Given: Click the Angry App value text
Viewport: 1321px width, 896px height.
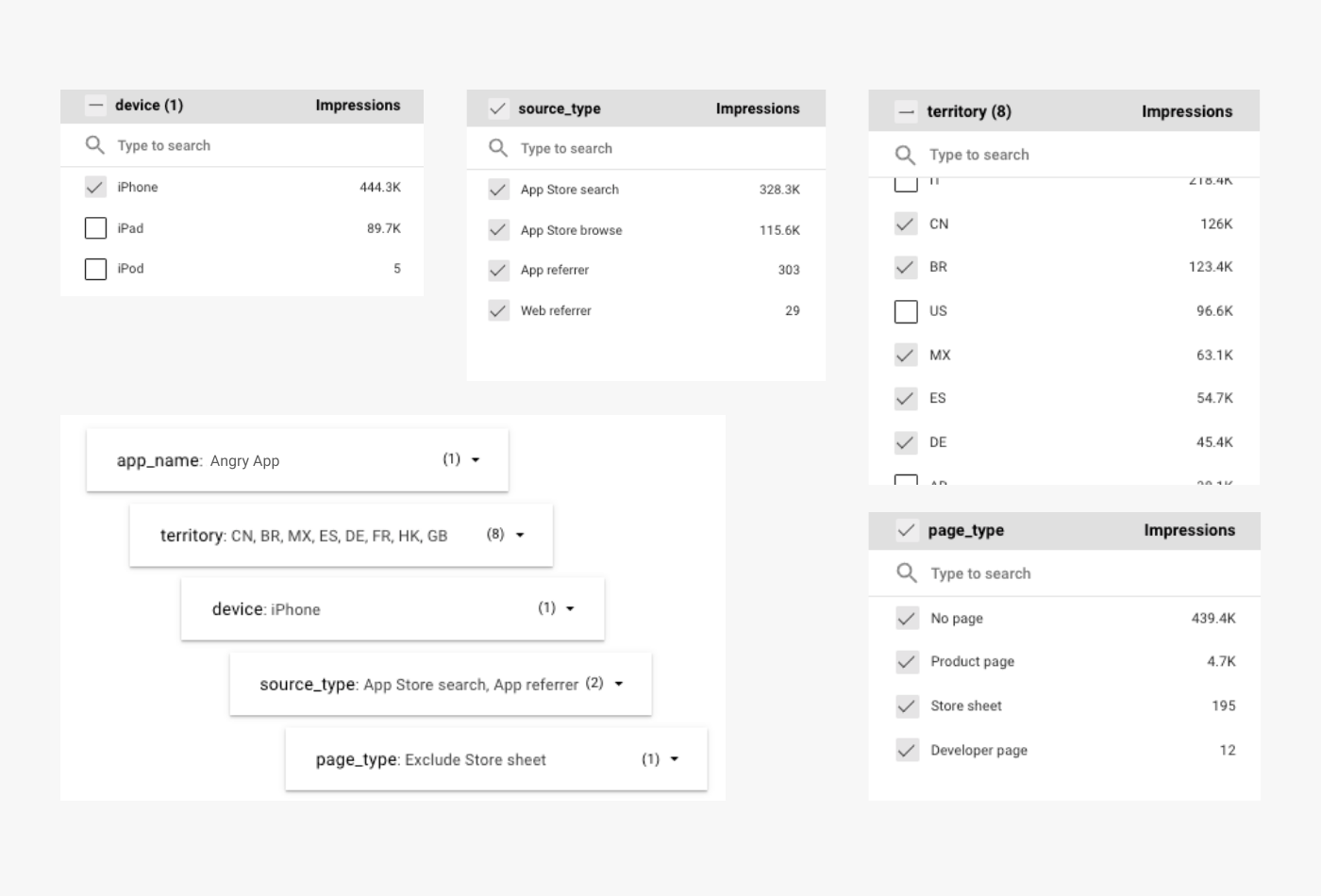Looking at the screenshot, I should [x=244, y=461].
